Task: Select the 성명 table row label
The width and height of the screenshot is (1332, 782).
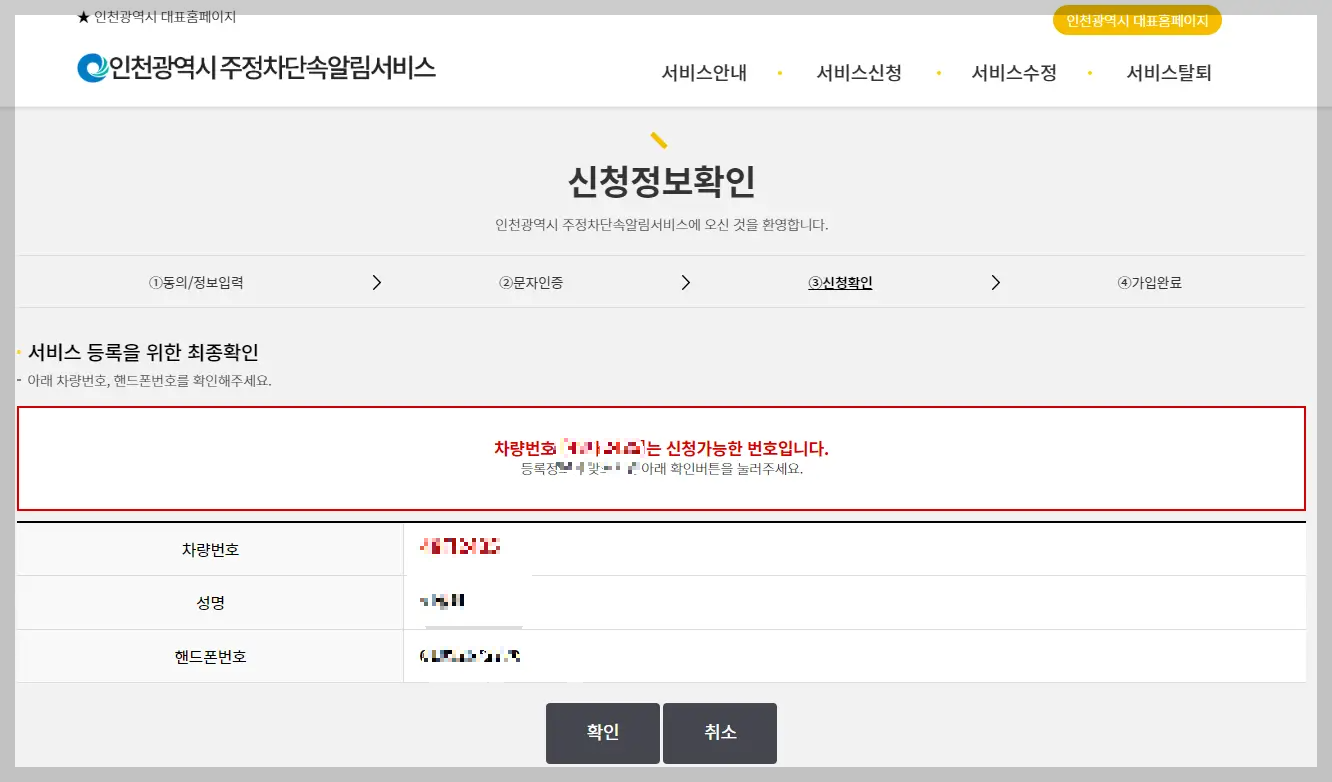Action: pyautogui.click(x=210, y=602)
